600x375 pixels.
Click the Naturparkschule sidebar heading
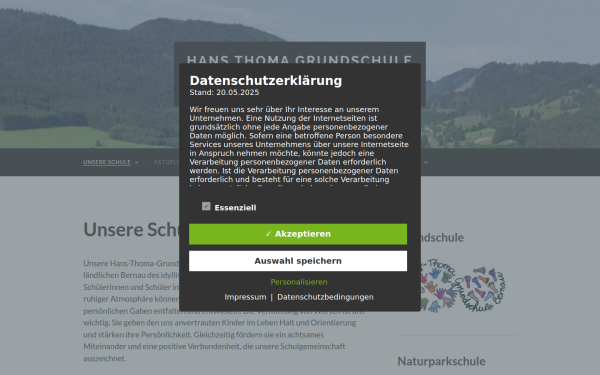coord(441,361)
